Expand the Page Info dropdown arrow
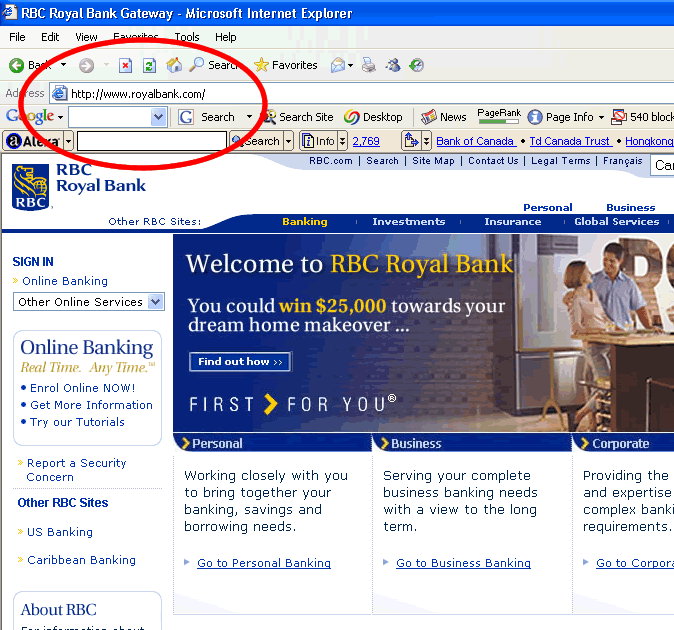Viewport: 674px width, 630px height. 601,117
